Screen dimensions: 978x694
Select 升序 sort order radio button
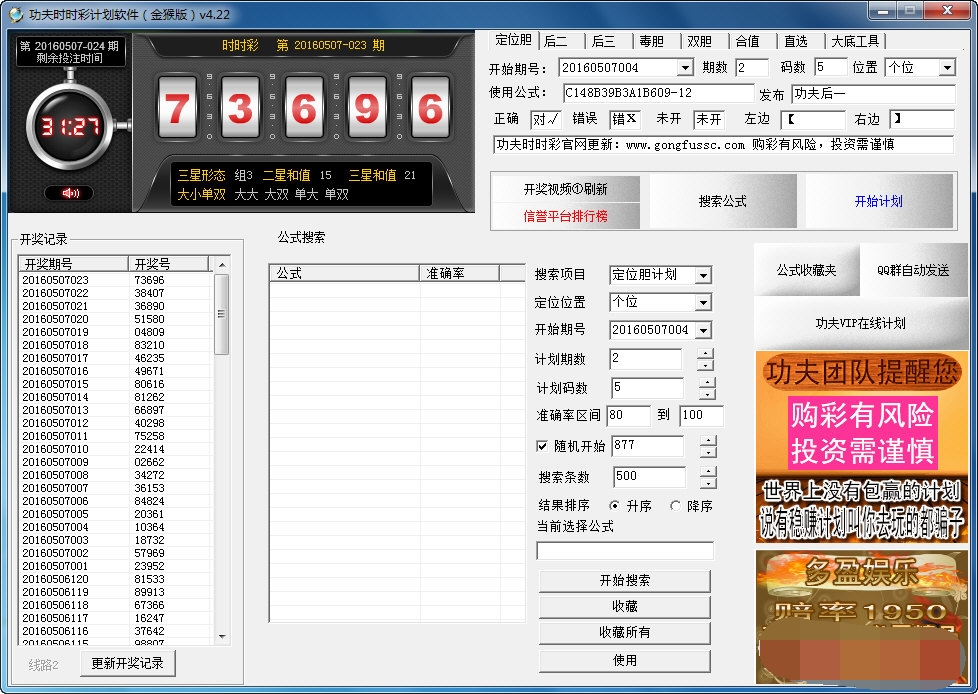point(614,506)
